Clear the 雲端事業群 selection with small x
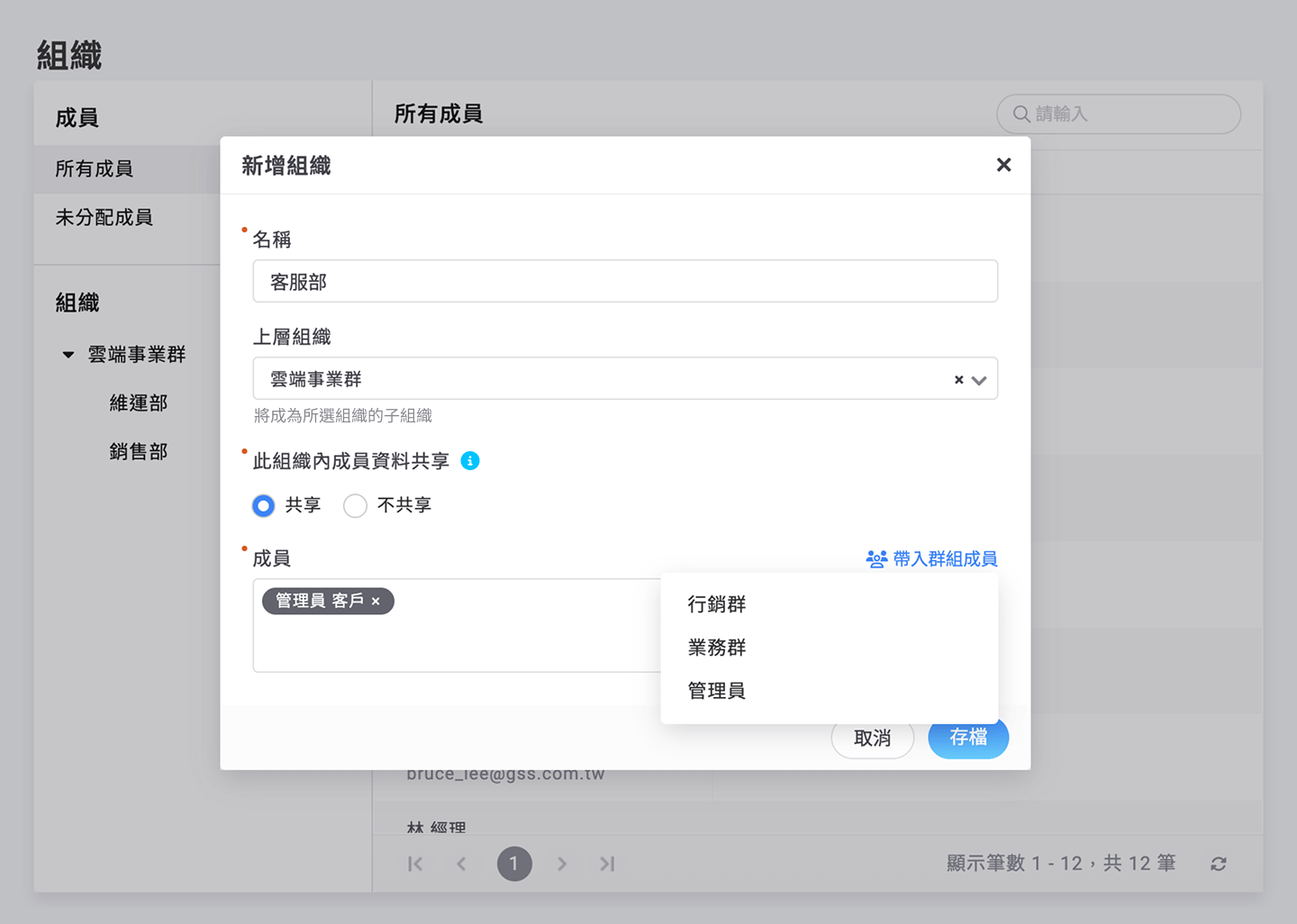This screenshot has height=924, width=1297. (x=958, y=380)
